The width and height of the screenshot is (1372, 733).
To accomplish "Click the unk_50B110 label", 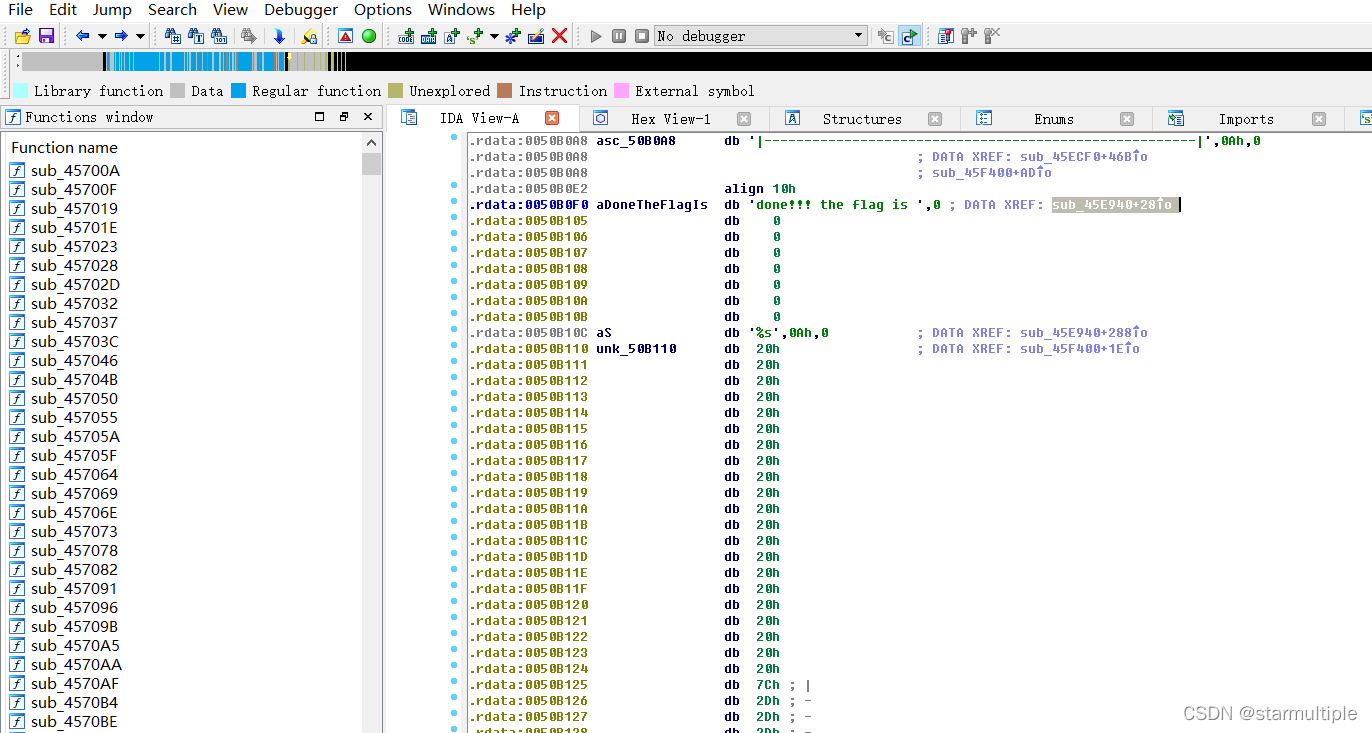I will pos(636,348).
